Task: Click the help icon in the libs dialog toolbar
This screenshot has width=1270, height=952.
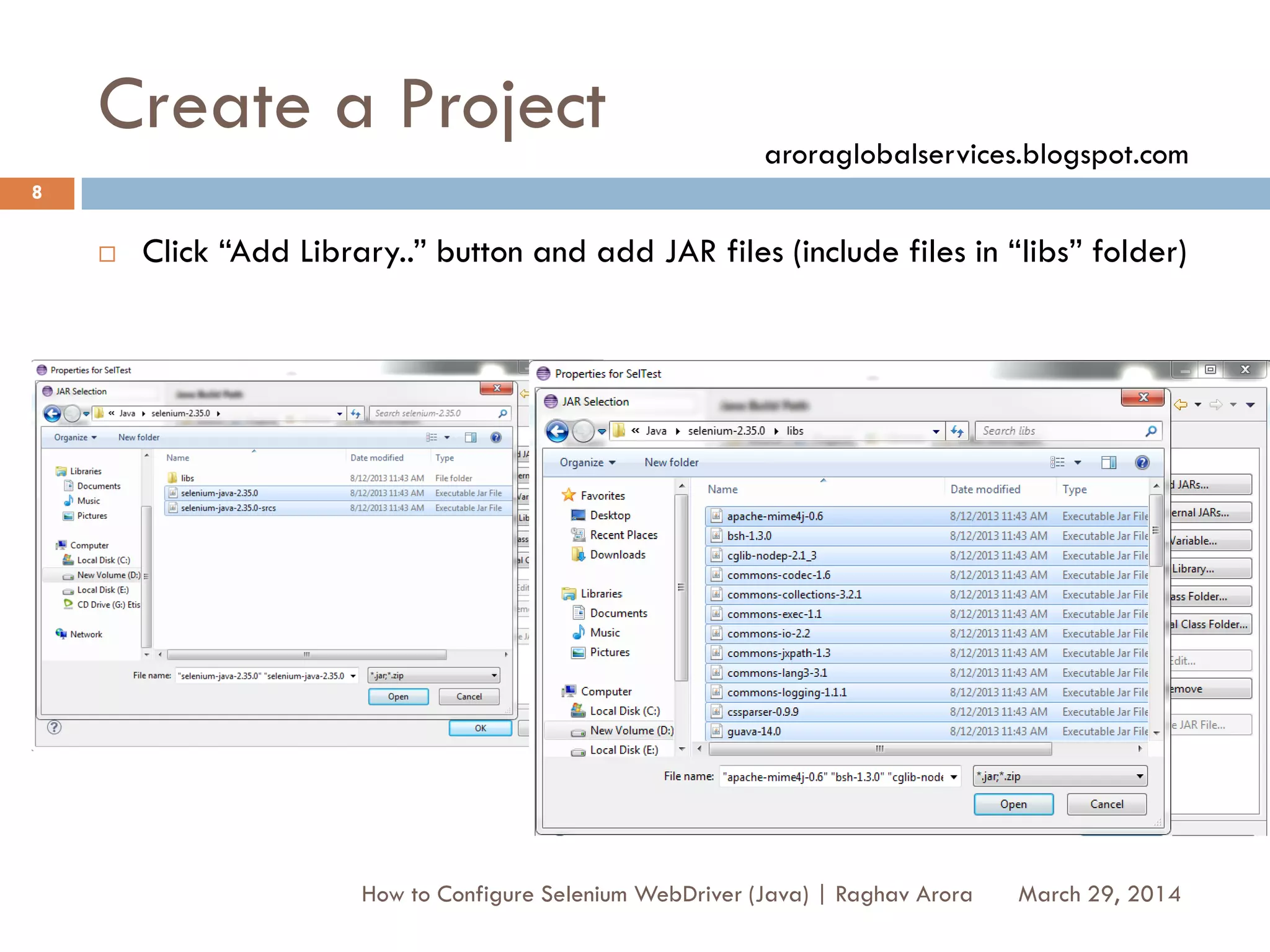Action: point(1142,462)
